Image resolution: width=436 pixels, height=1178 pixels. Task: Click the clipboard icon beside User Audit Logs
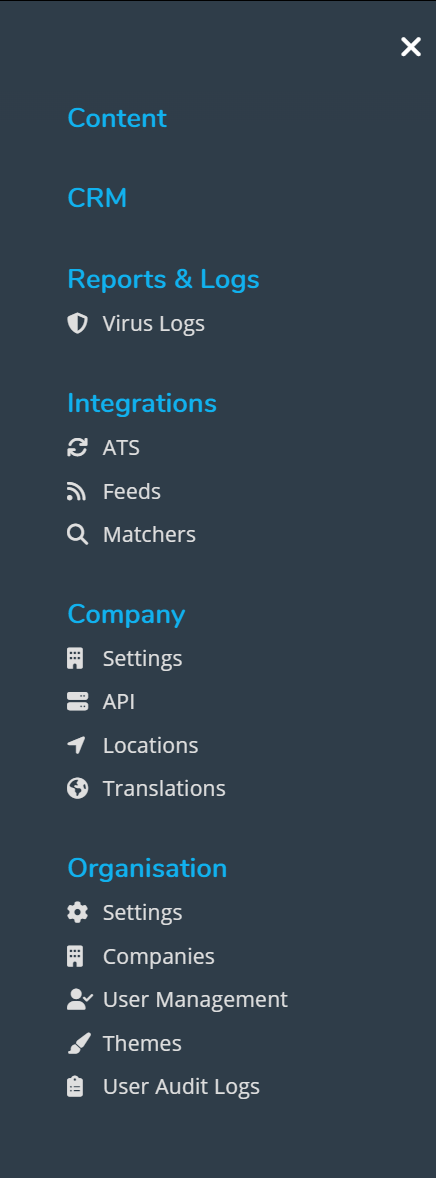(75, 1087)
